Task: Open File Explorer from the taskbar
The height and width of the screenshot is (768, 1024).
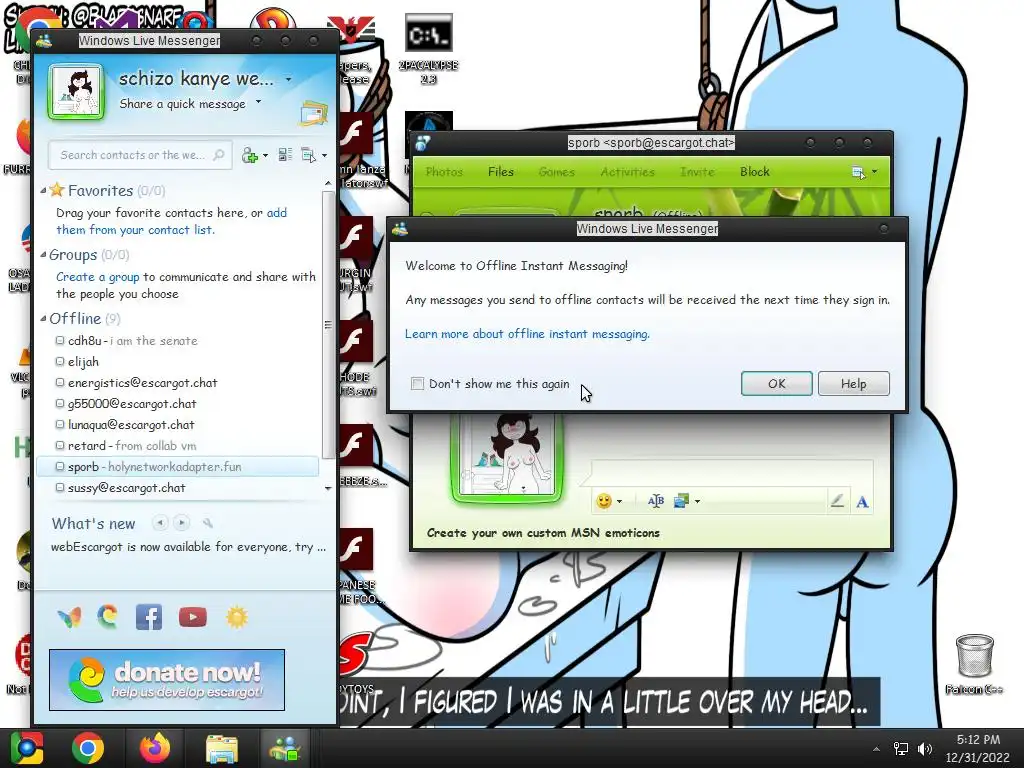Action: click(222, 748)
